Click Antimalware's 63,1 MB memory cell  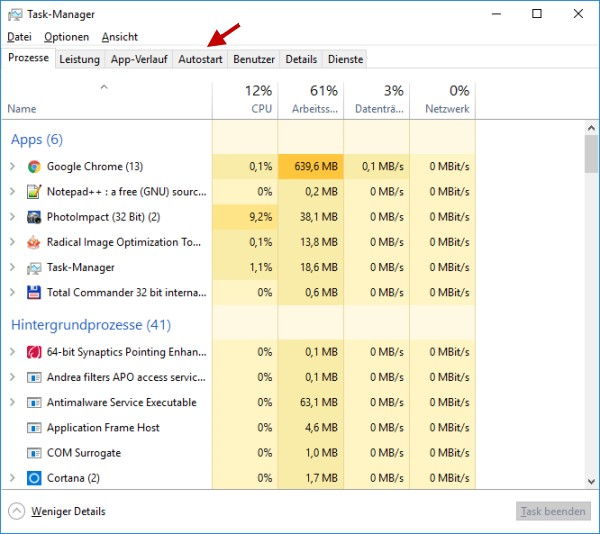311,402
